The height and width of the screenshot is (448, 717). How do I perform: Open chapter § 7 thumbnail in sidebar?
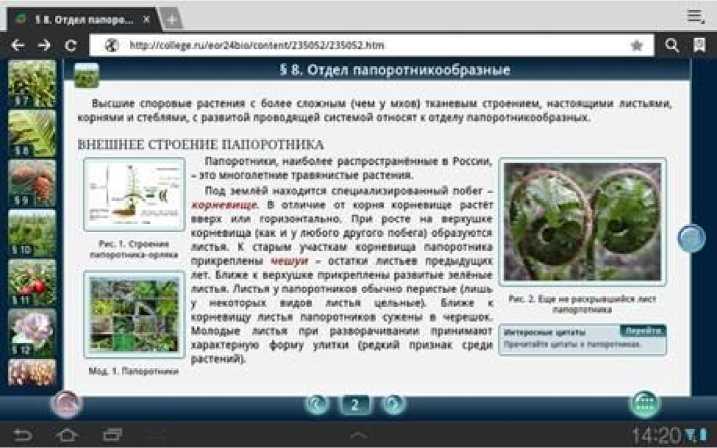point(32,84)
